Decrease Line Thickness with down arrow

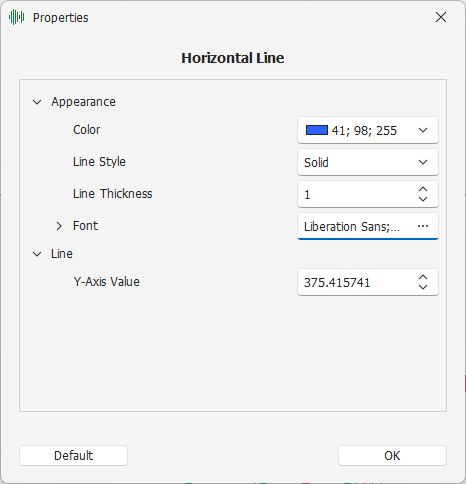(423, 199)
